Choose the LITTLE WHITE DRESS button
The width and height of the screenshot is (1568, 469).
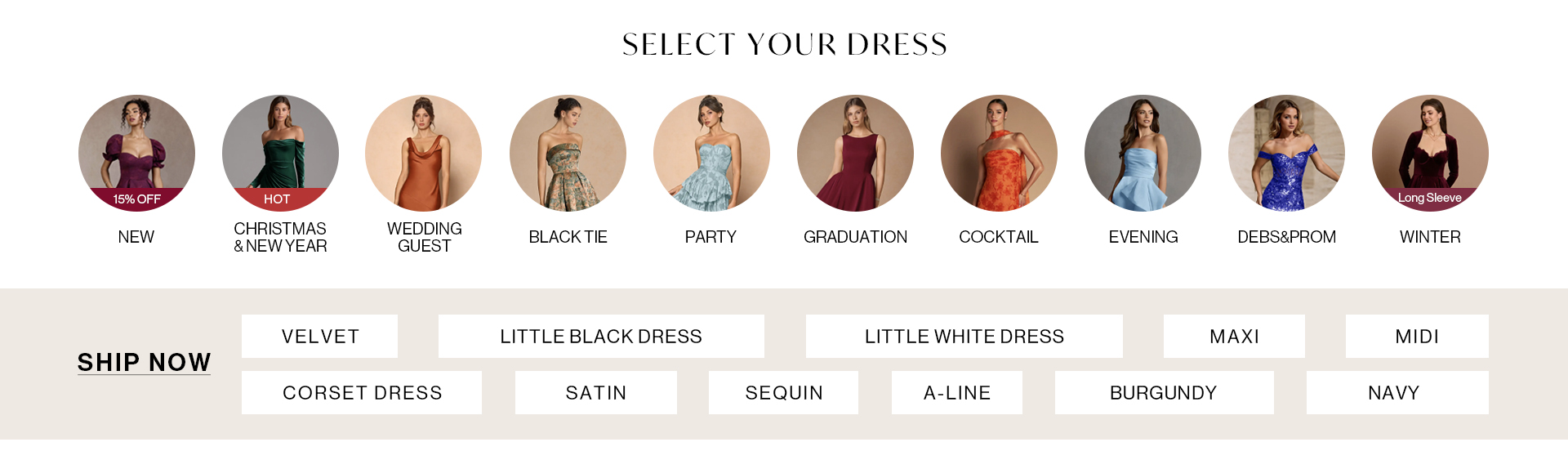pyautogui.click(x=964, y=336)
